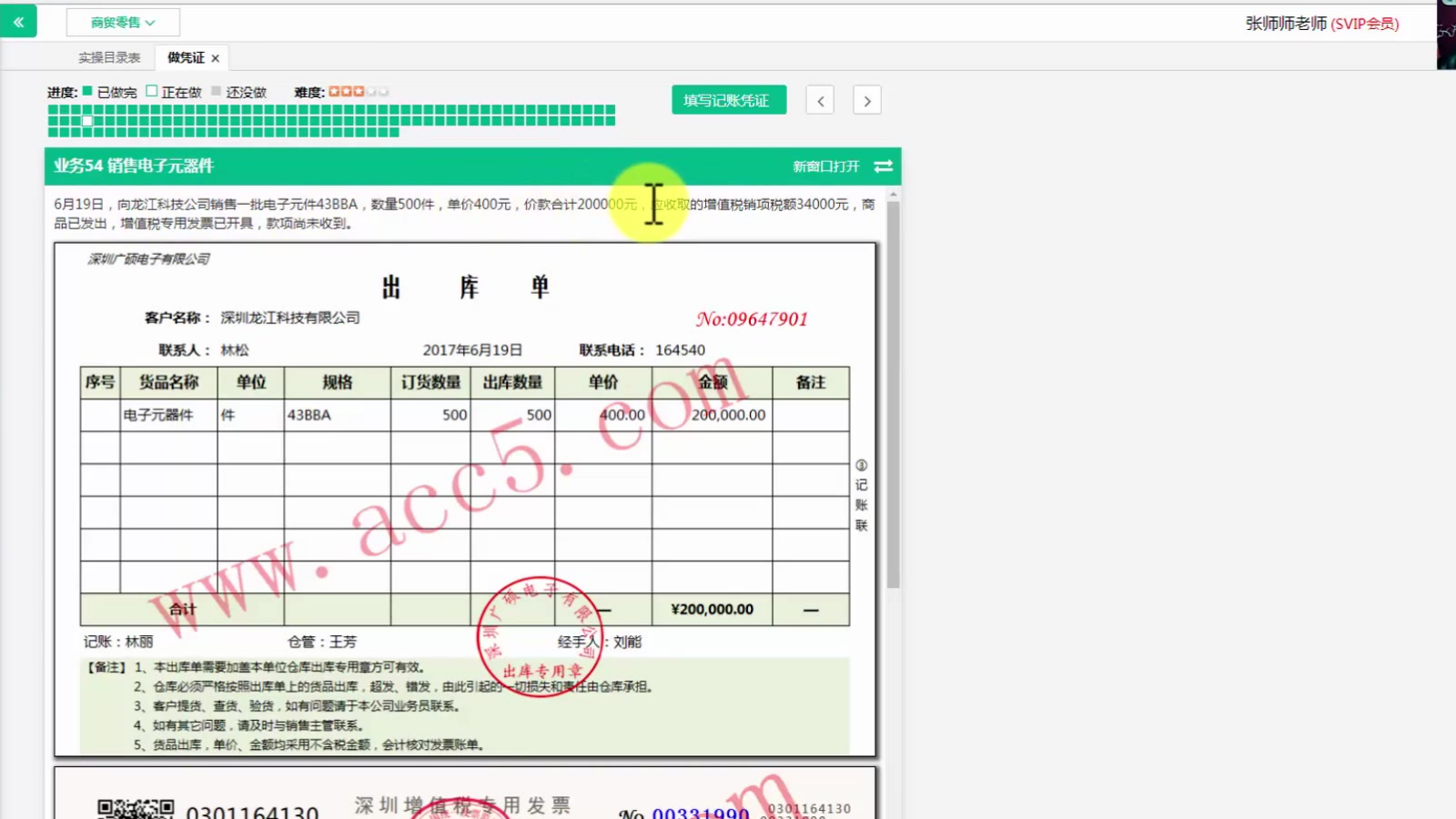Go to the previous task with left arrow
The height and width of the screenshot is (819, 1456).
pos(820,100)
